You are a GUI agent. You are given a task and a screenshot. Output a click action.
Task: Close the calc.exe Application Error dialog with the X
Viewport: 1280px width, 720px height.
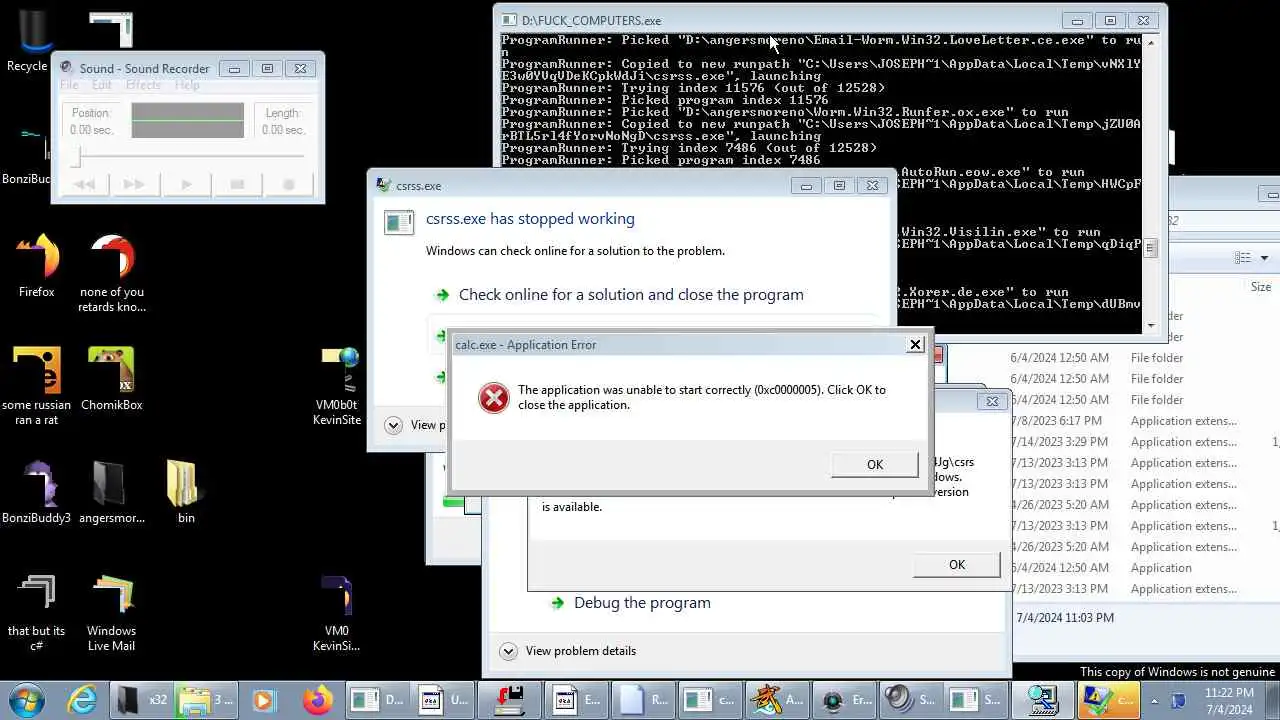915,344
